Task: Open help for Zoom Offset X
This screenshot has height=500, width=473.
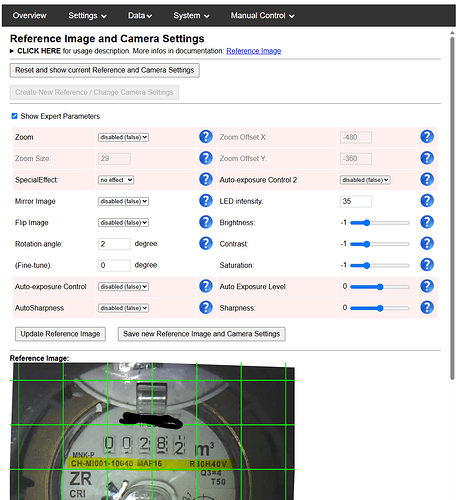Action: point(427,137)
